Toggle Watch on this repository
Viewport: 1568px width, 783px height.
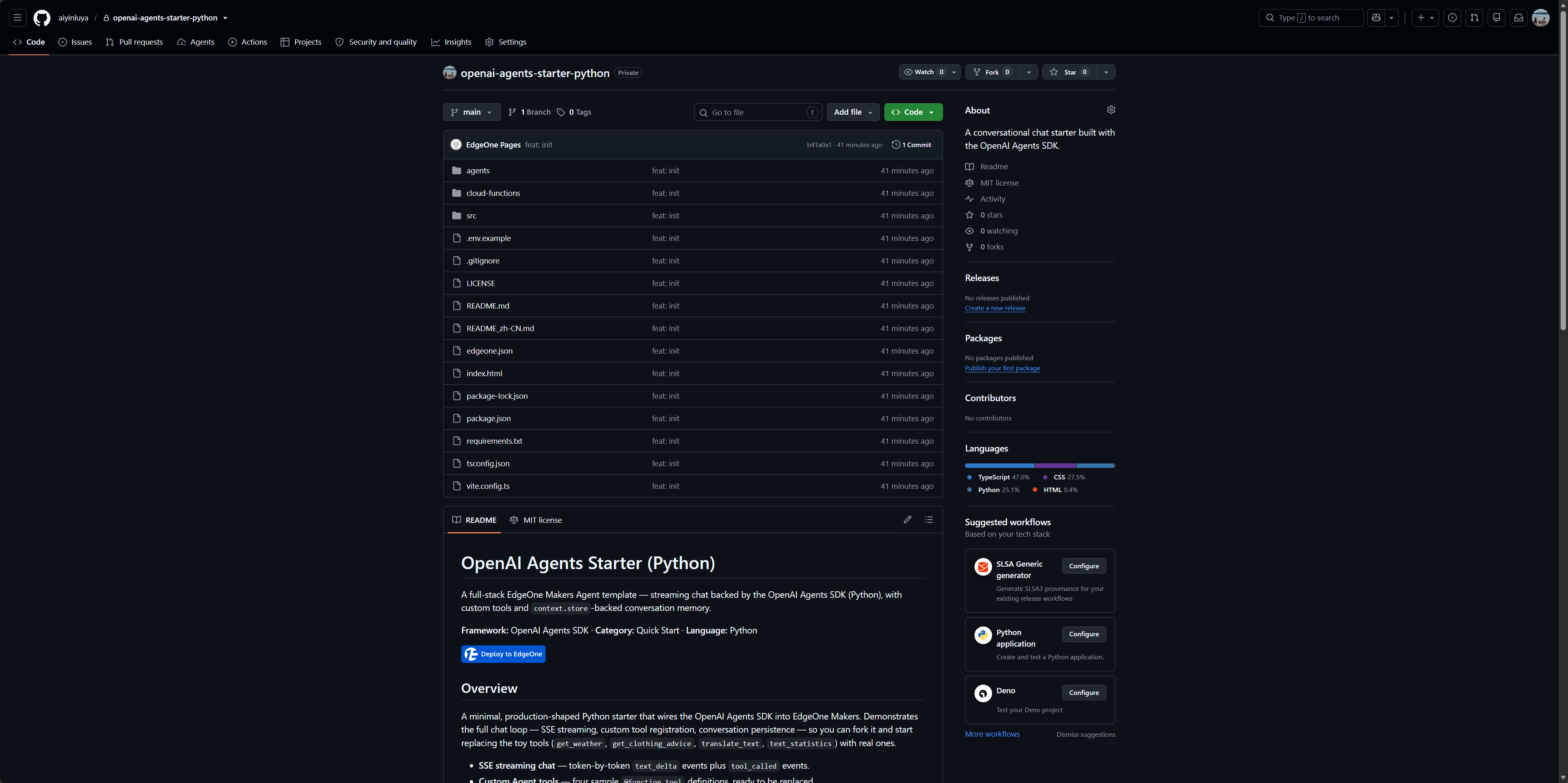[x=923, y=72]
